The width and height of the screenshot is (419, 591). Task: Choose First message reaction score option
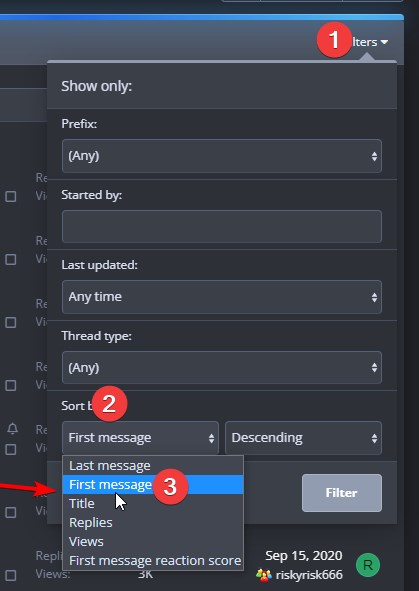coord(153,560)
